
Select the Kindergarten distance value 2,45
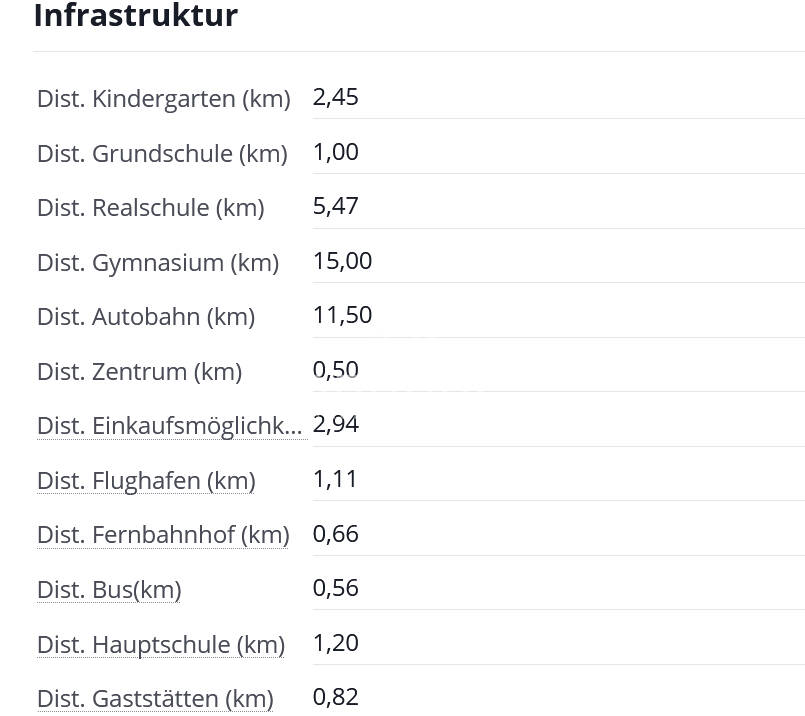coord(335,97)
